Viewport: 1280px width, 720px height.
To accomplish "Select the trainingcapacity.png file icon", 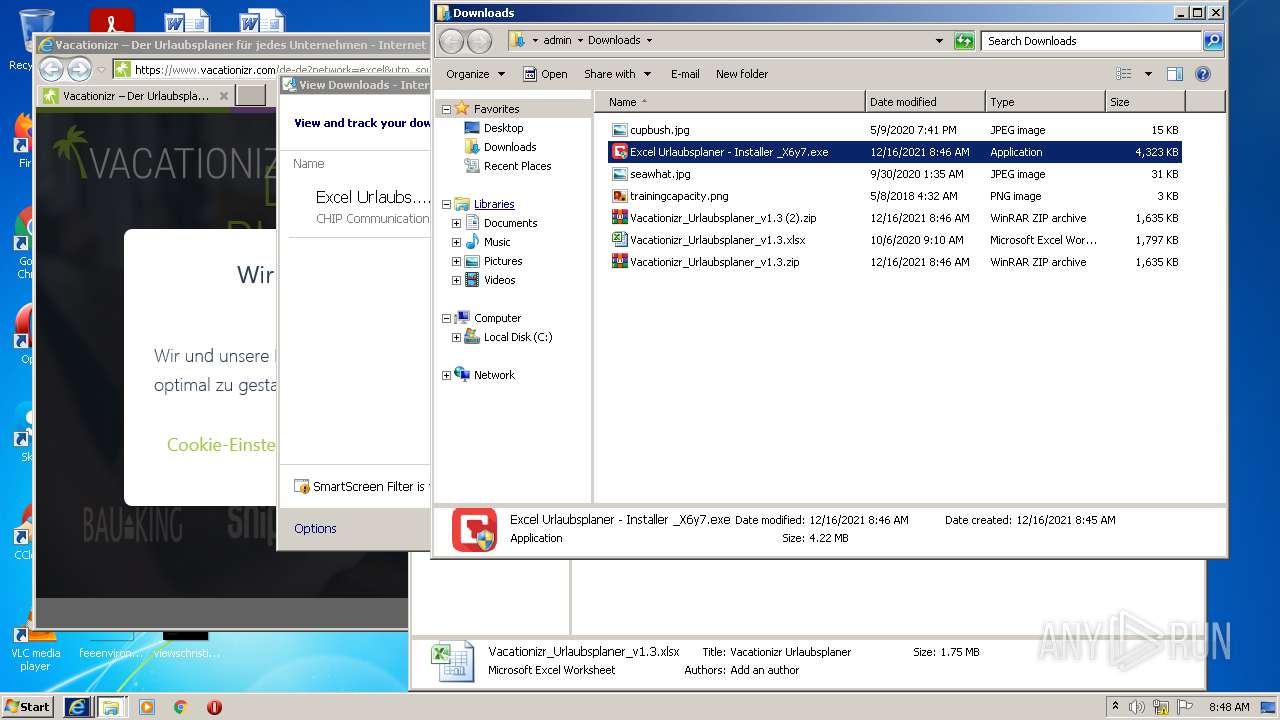I will [x=619, y=196].
